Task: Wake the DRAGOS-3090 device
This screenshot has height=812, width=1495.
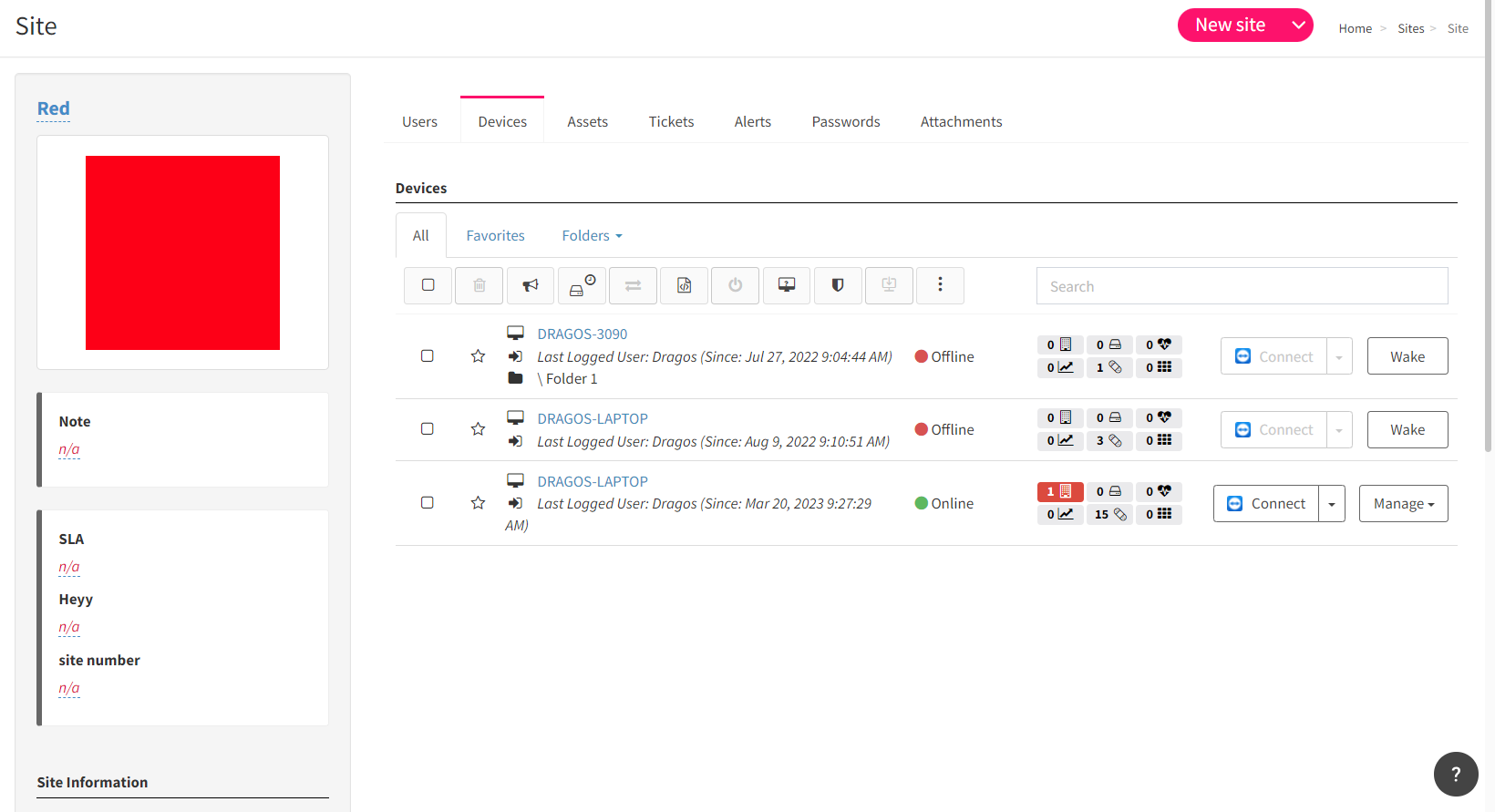Action: pyautogui.click(x=1407, y=356)
